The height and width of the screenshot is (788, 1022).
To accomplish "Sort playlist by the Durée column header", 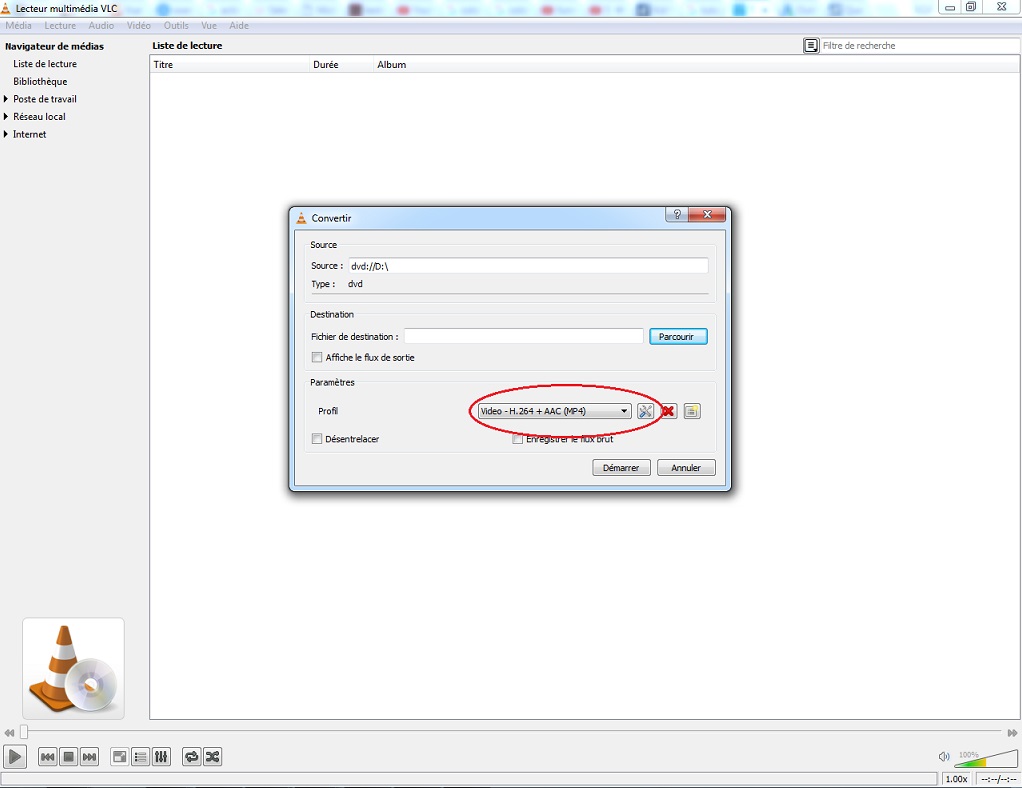I will [341, 65].
